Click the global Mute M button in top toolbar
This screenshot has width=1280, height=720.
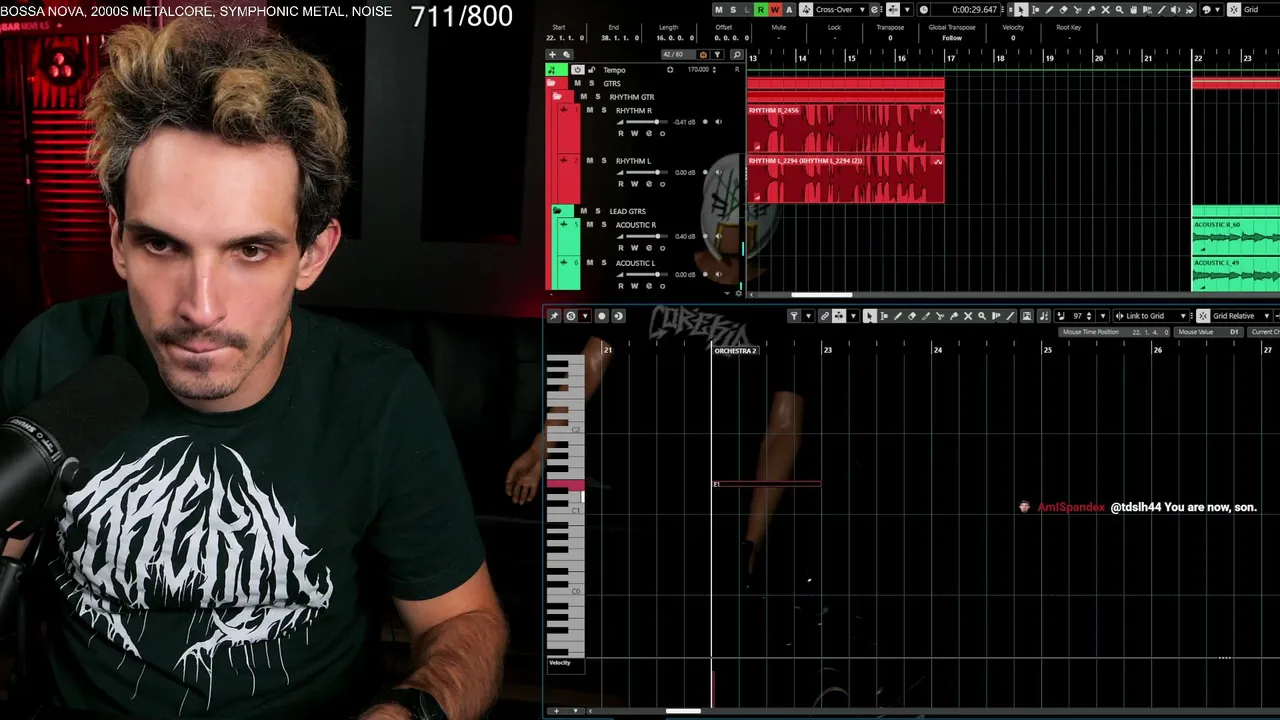(718, 10)
